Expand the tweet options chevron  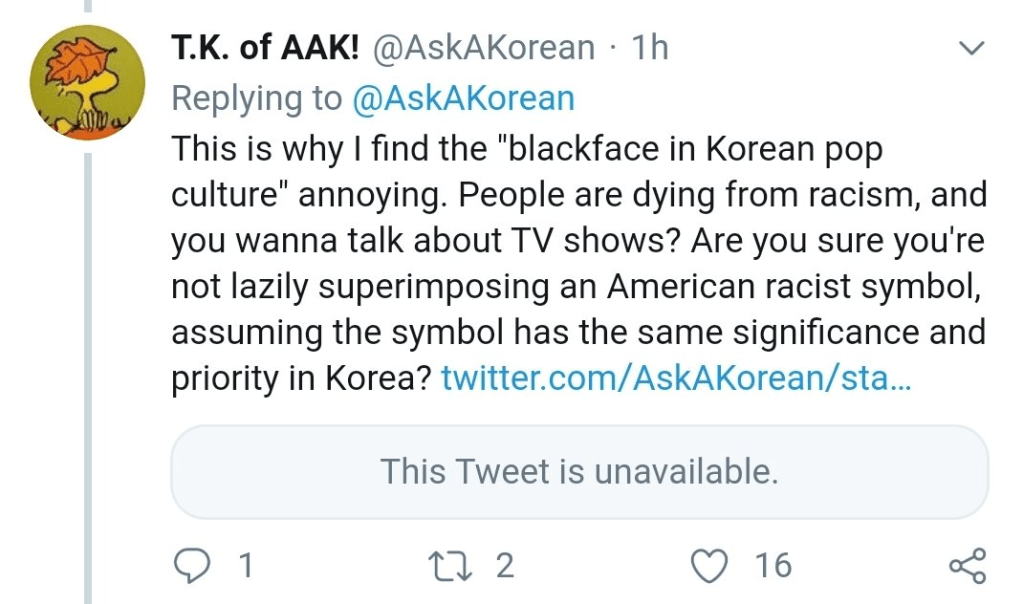tap(971, 48)
